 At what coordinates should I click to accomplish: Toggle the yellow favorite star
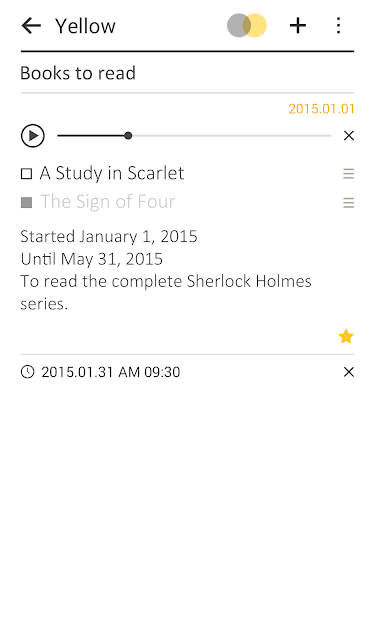click(x=346, y=337)
